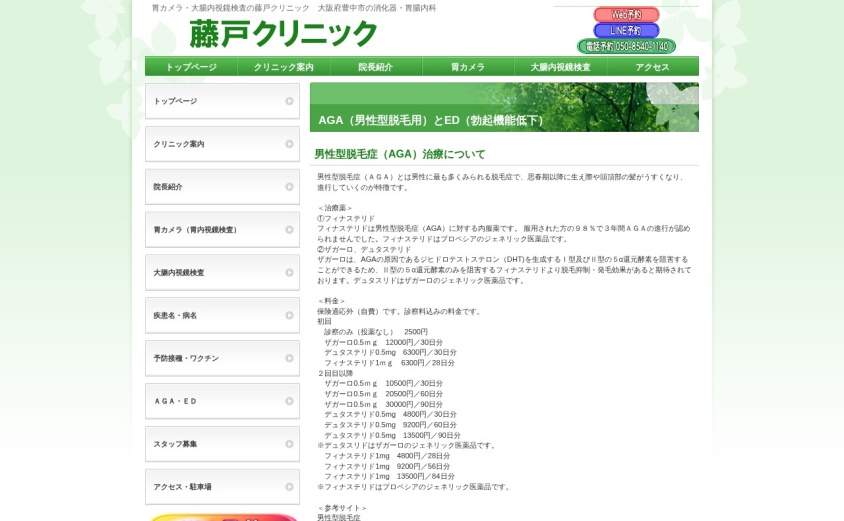Click the text ＜参考サイト＞
This screenshot has width=844, height=521.
point(342,508)
